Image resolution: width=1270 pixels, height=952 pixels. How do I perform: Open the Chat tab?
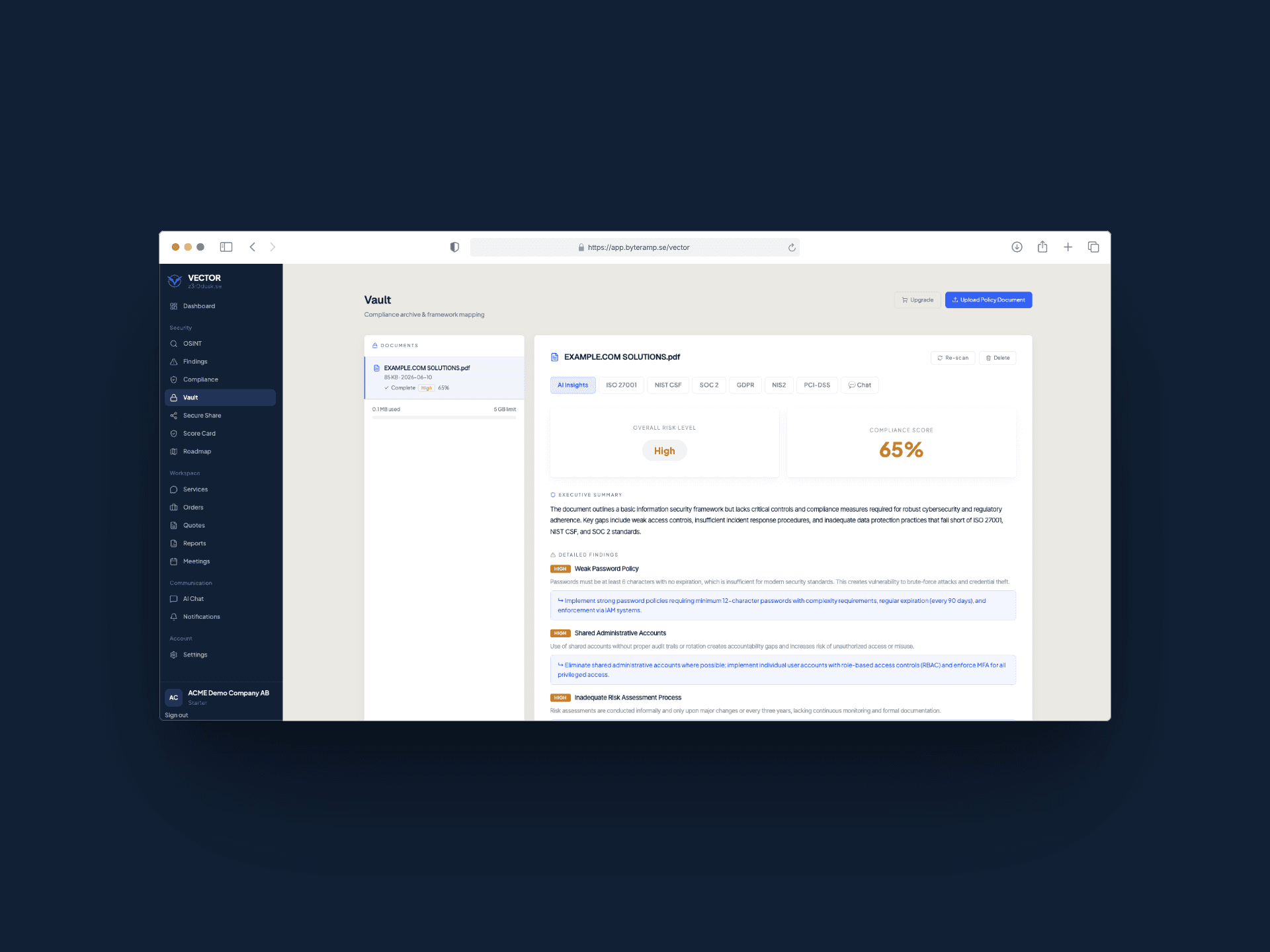coord(859,385)
